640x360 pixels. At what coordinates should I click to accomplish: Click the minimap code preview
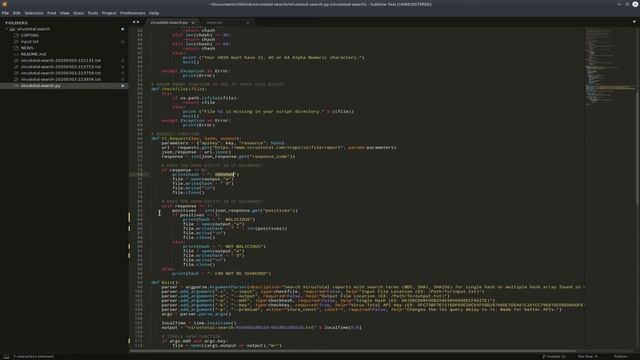pos(610,67)
